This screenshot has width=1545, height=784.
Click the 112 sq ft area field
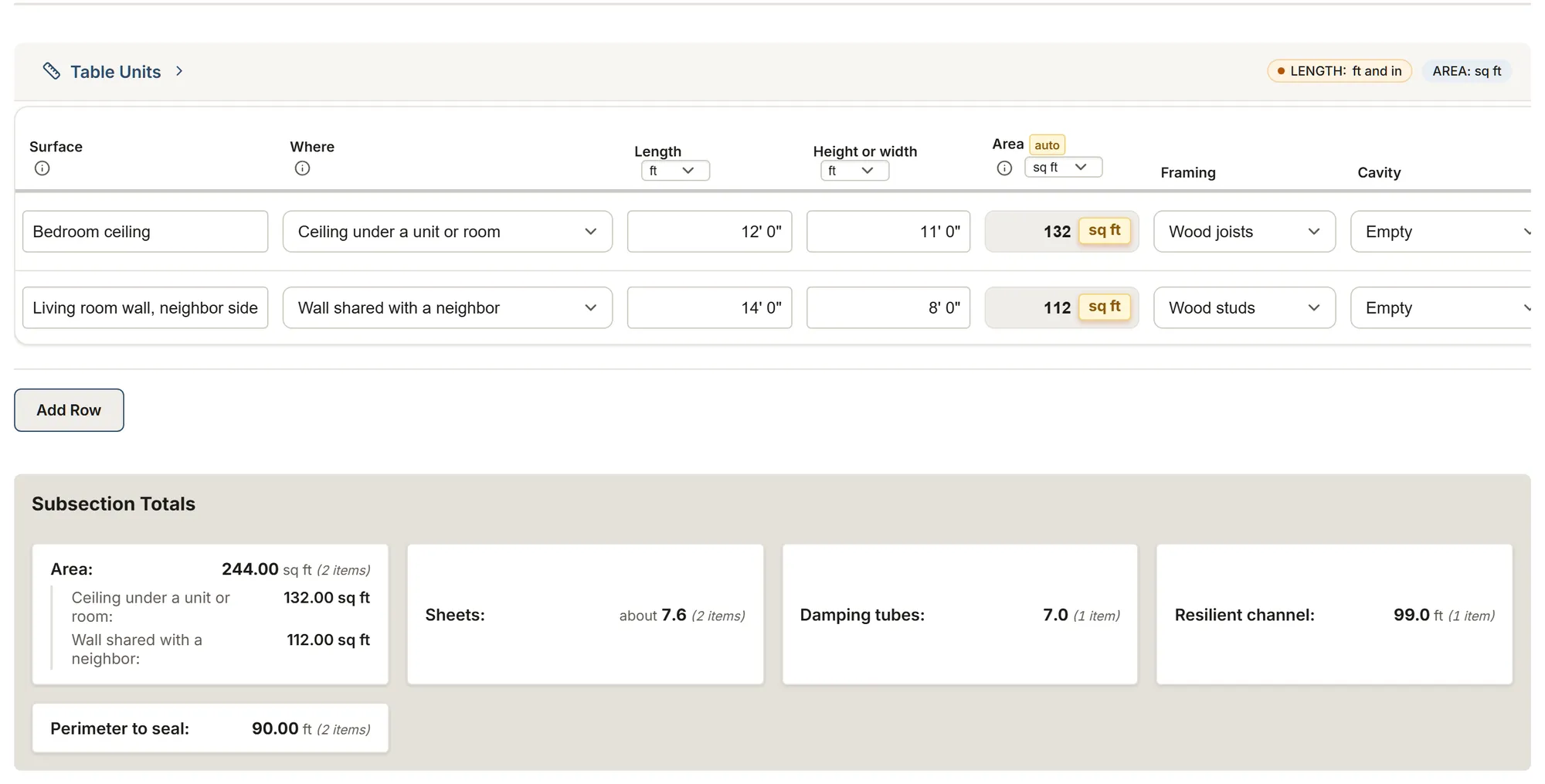1061,307
